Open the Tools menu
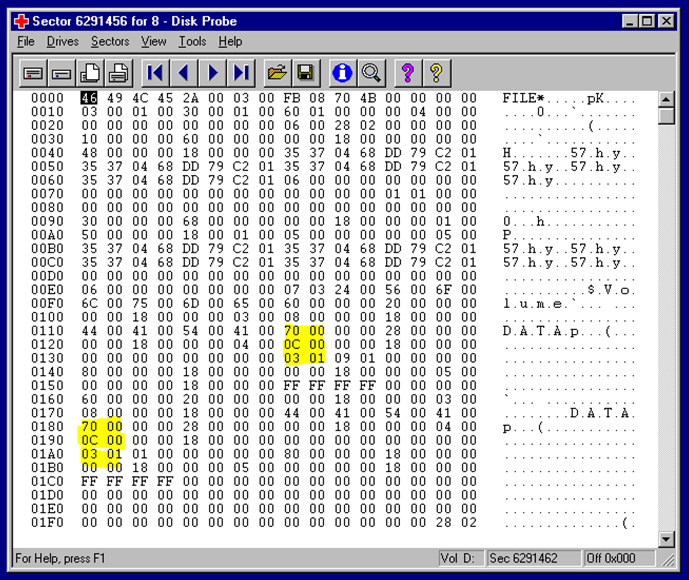Viewport: 689px width, 580px height. point(192,41)
